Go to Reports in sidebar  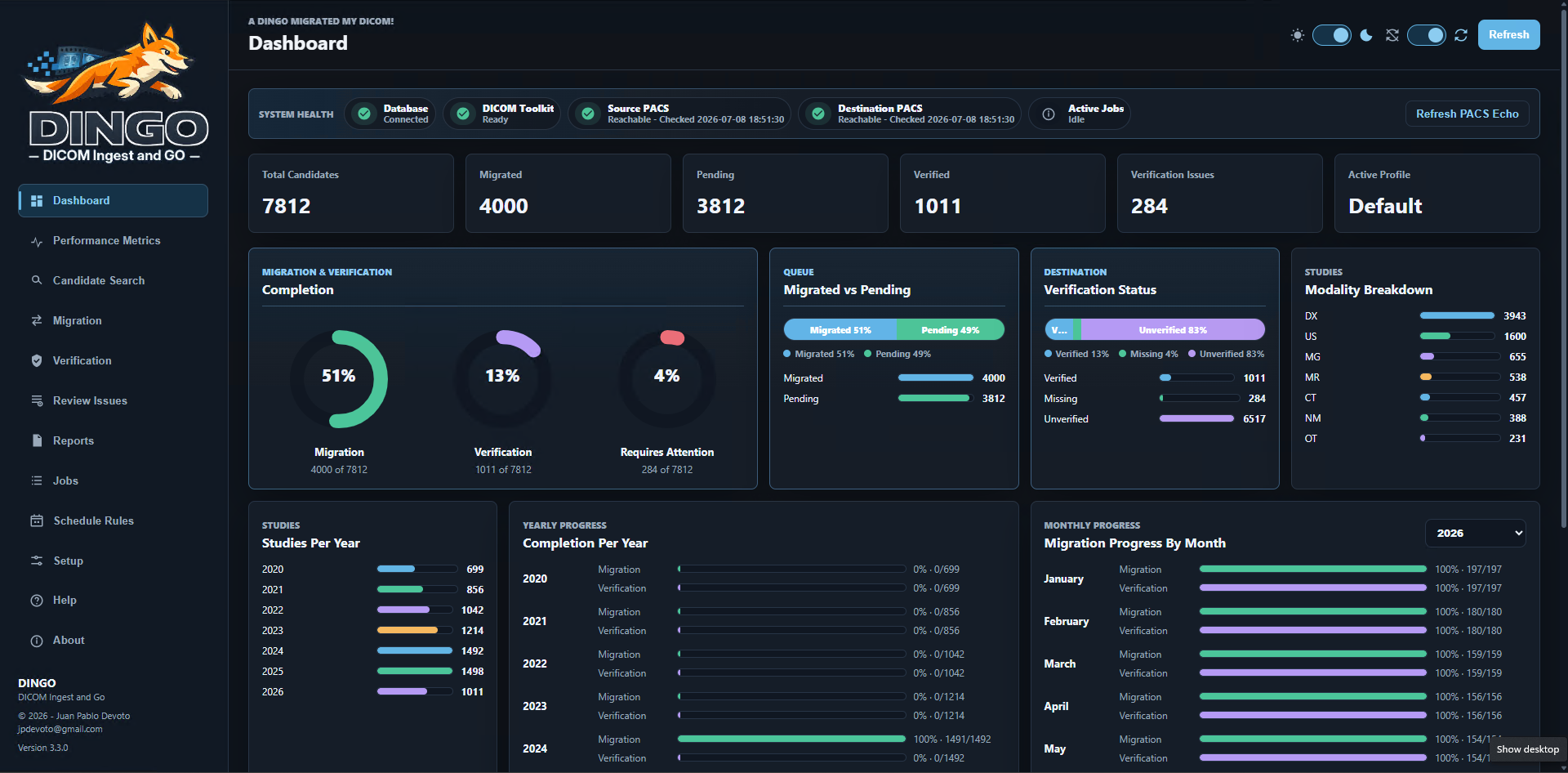[x=113, y=440]
